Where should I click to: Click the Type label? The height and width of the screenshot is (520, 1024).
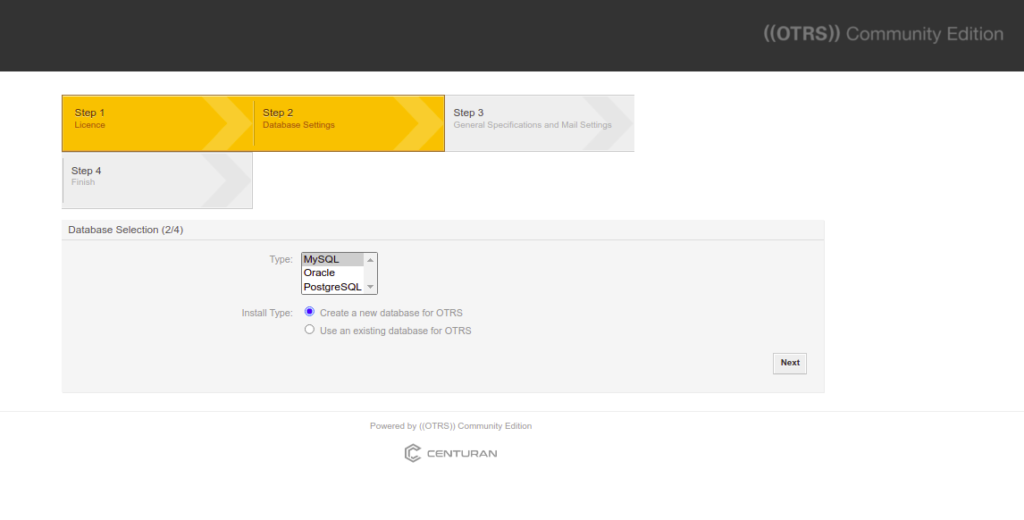point(281,259)
